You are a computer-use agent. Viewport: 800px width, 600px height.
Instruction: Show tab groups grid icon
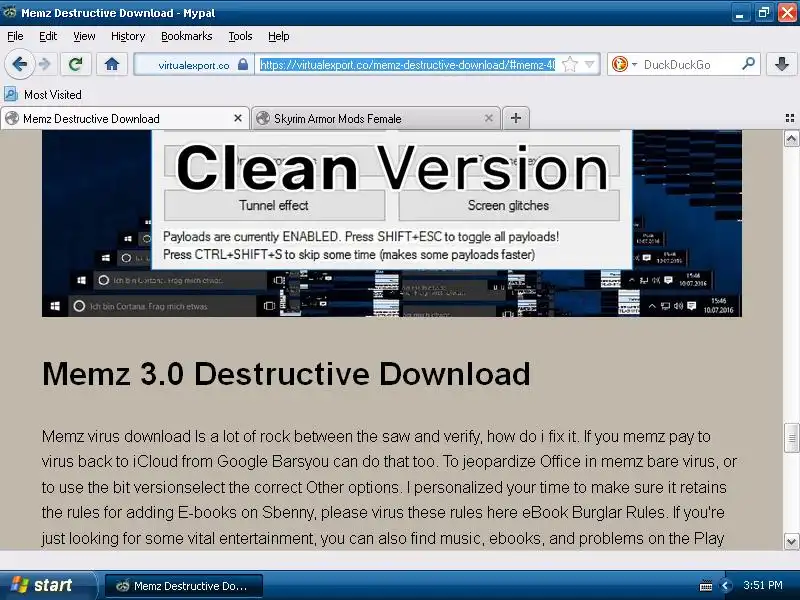[x=790, y=118]
